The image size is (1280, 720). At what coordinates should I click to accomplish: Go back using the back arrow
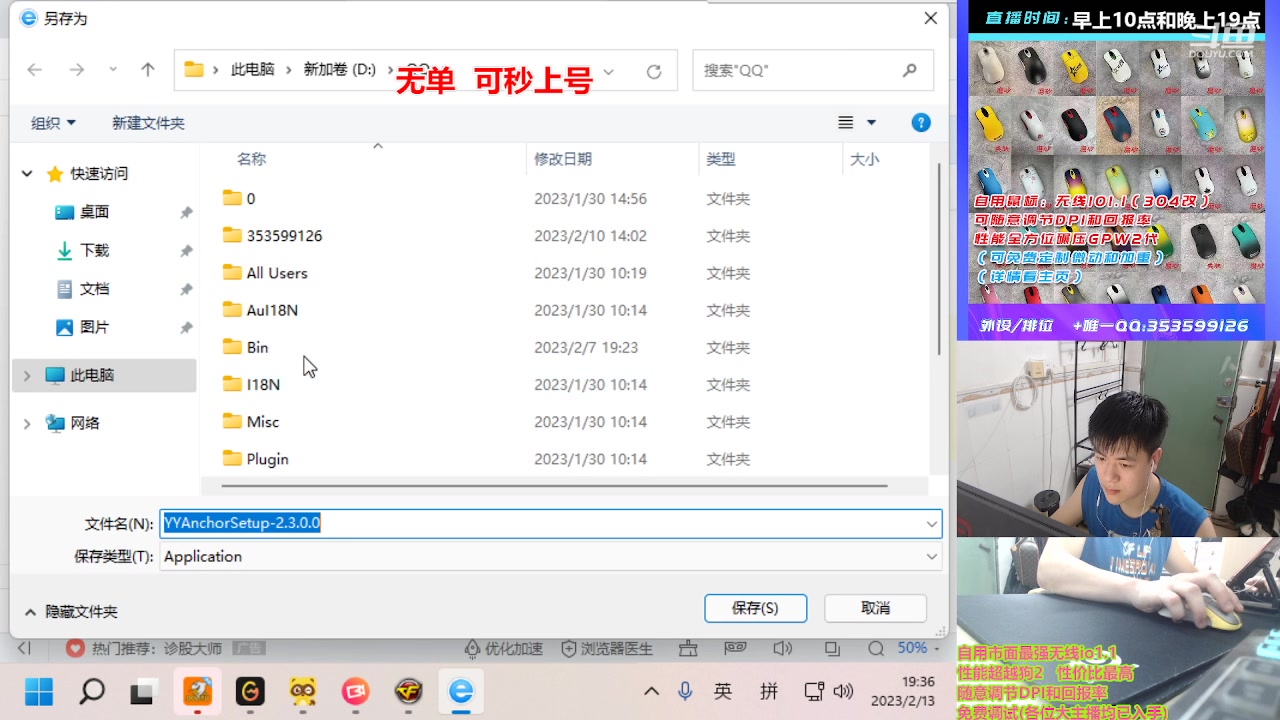(x=34, y=70)
